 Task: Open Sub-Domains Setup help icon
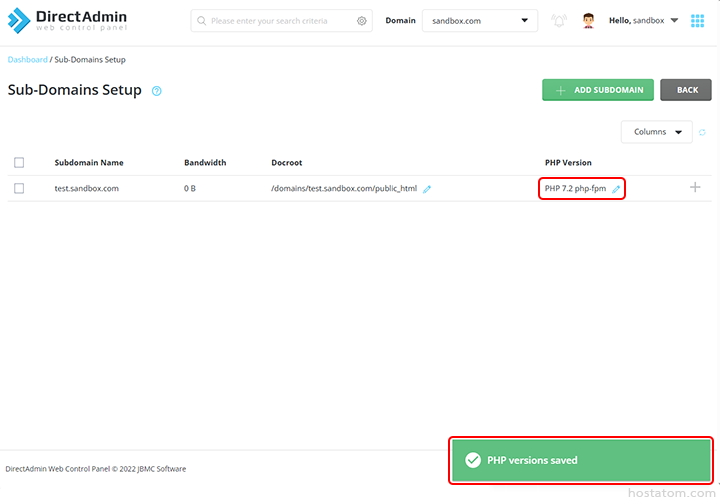click(x=157, y=91)
